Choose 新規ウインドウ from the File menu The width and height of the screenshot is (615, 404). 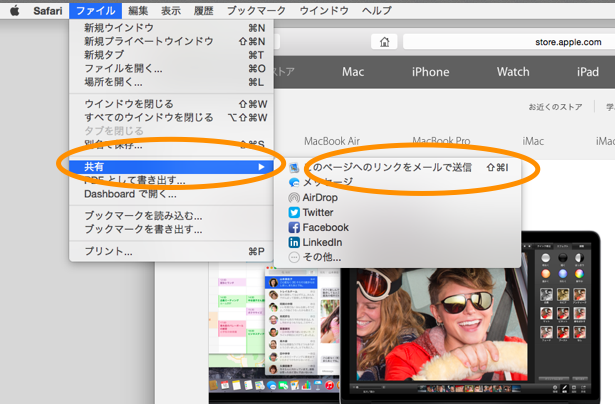pyautogui.click(x=171, y=28)
